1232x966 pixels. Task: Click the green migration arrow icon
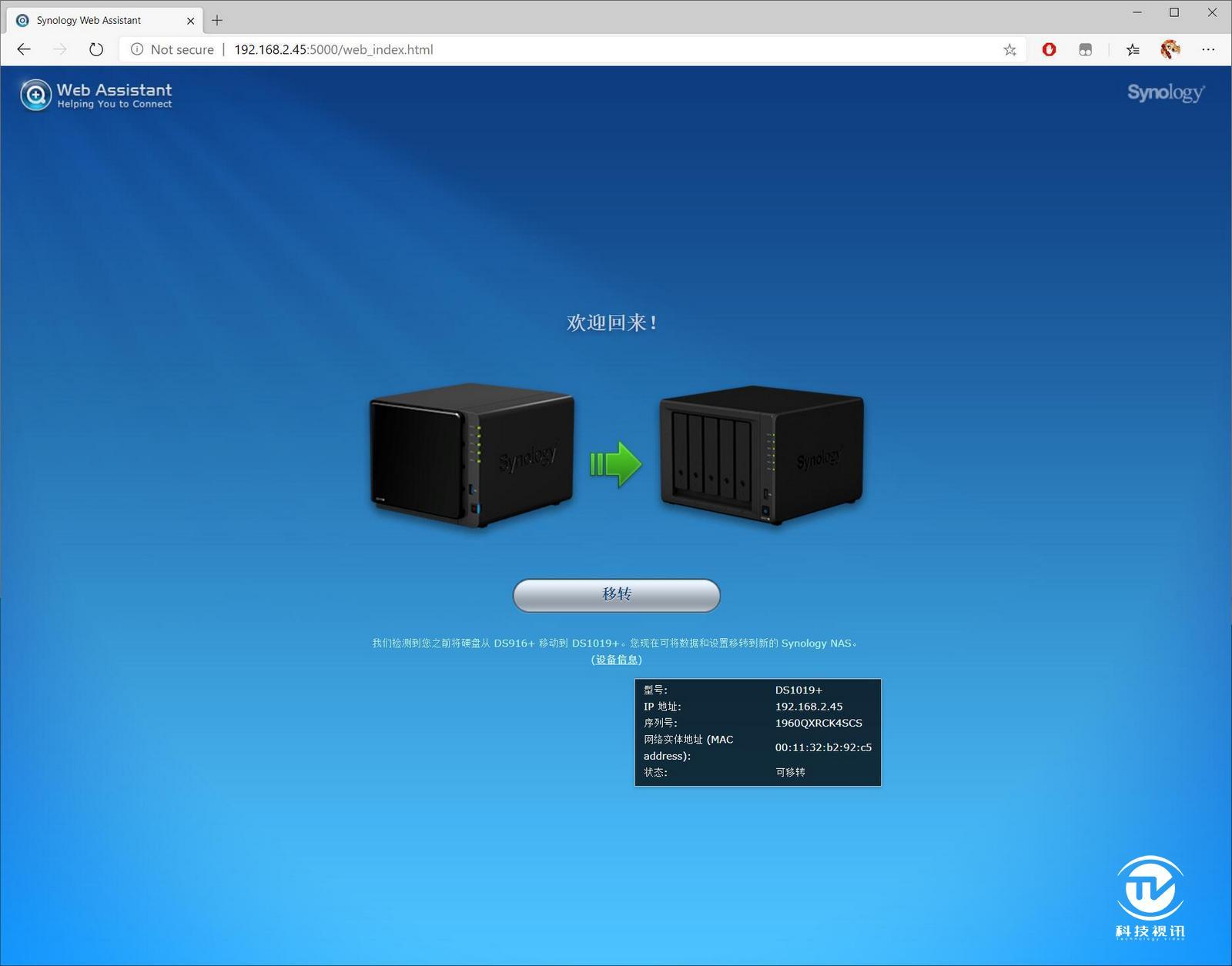615,464
